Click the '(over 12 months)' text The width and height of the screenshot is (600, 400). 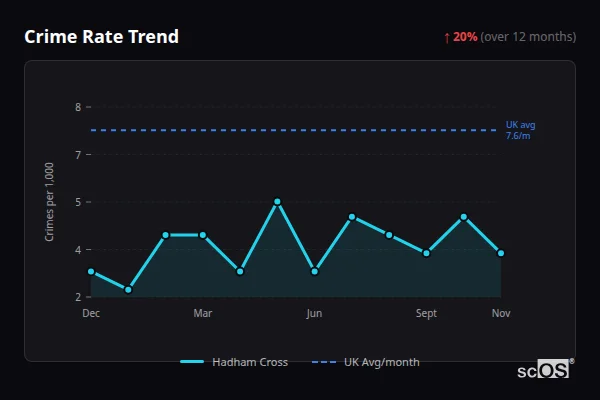[x=528, y=37]
